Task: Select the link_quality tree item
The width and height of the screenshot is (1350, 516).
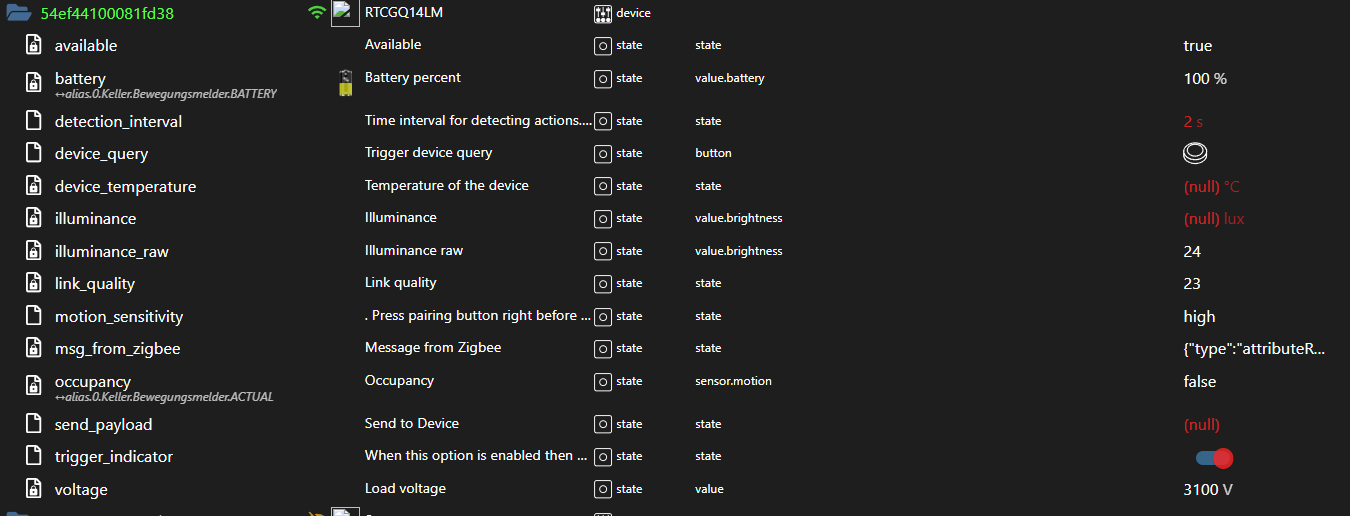Action: [x=95, y=283]
